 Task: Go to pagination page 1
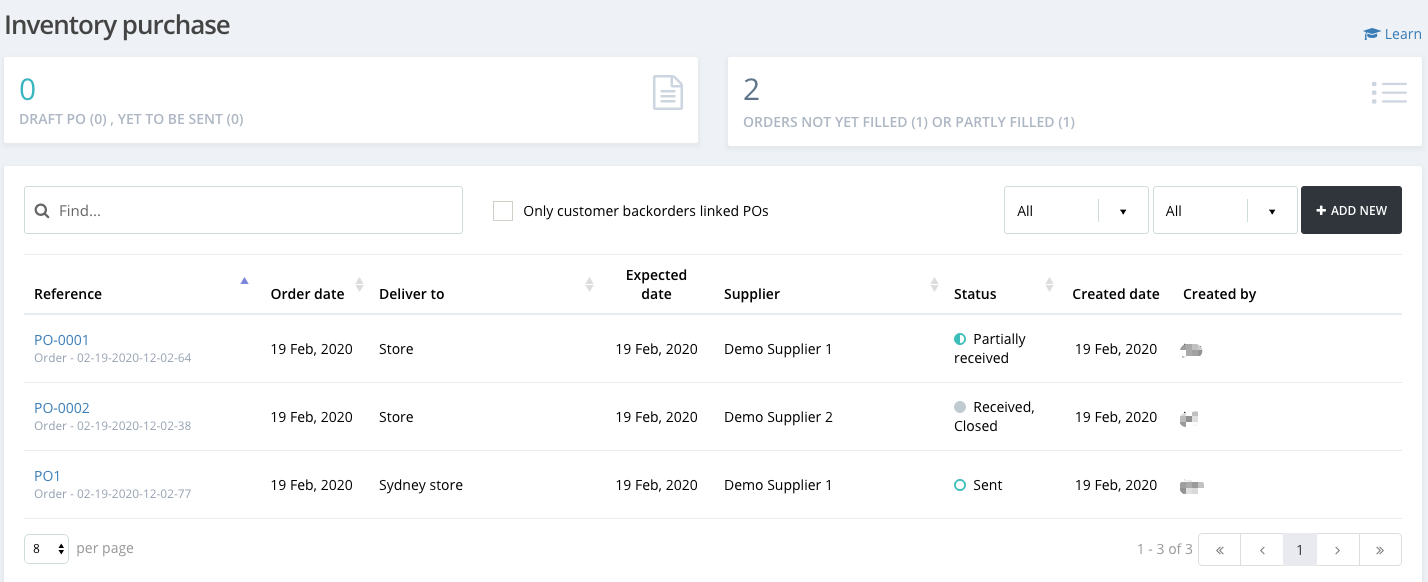tap(1299, 549)
